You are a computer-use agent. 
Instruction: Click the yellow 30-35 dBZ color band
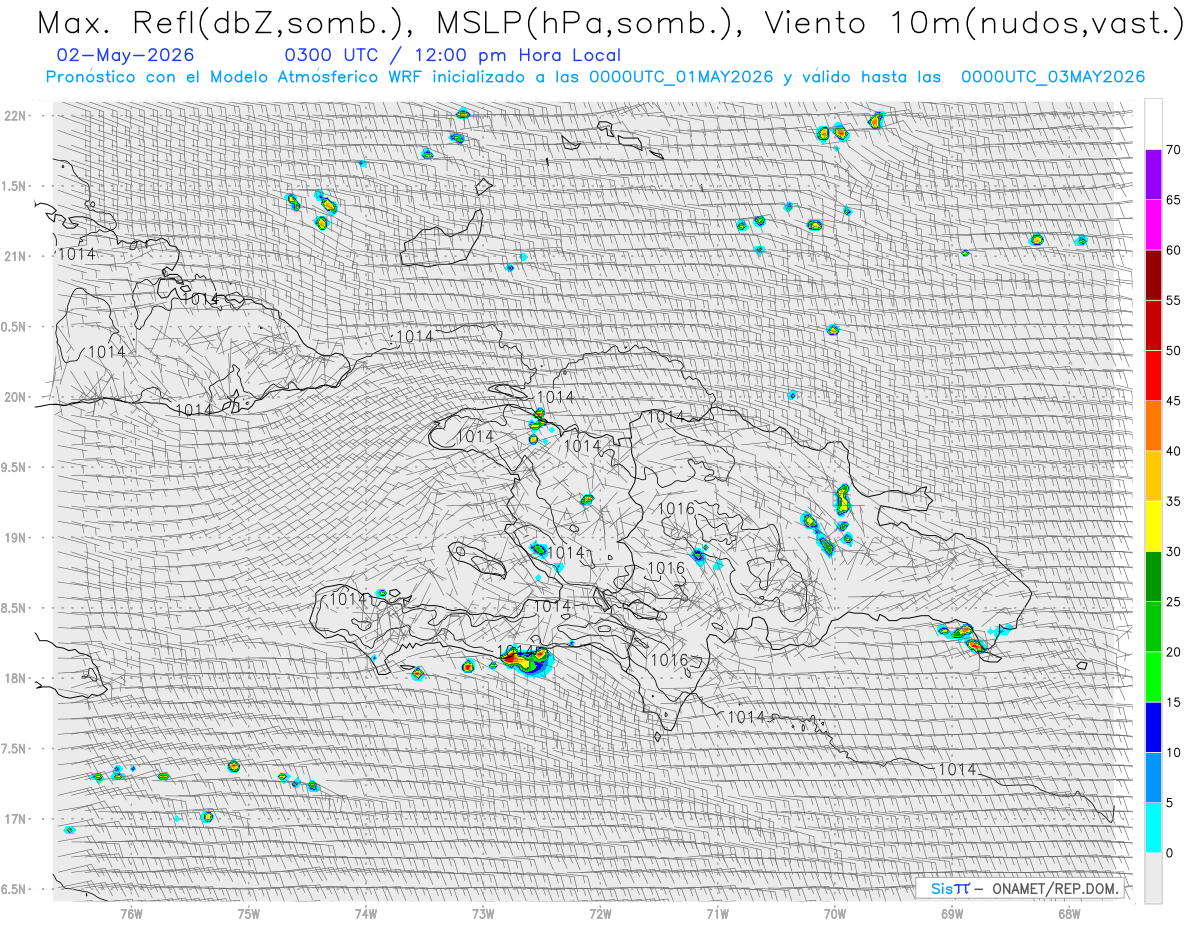[x=1153, y=526]
